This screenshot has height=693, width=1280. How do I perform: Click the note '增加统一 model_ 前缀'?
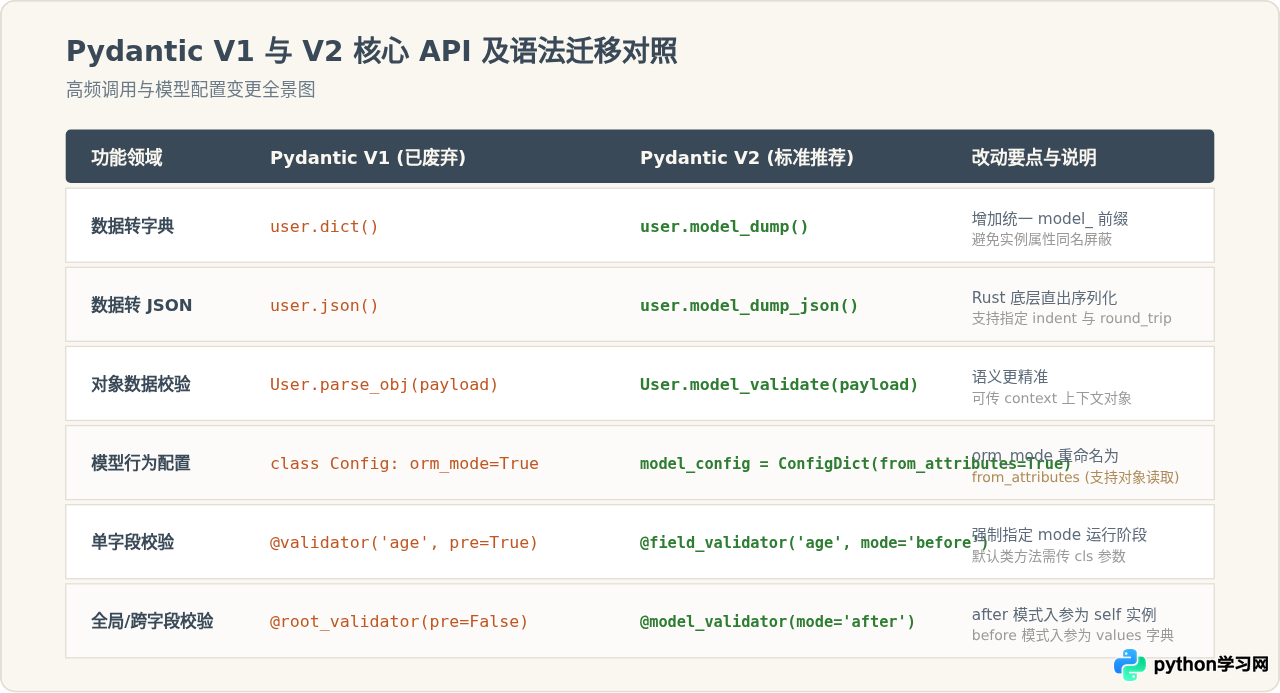tap(1050, 218)
